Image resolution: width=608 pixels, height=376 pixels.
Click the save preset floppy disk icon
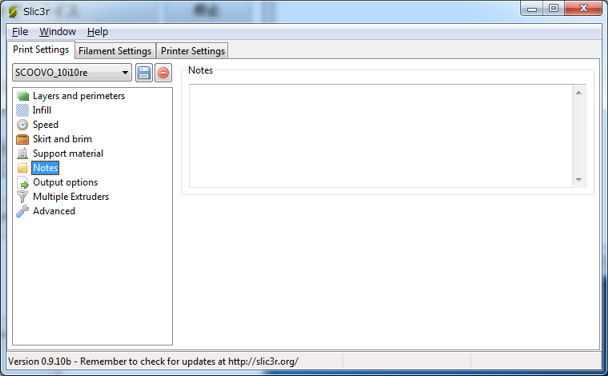pos(144,73)
